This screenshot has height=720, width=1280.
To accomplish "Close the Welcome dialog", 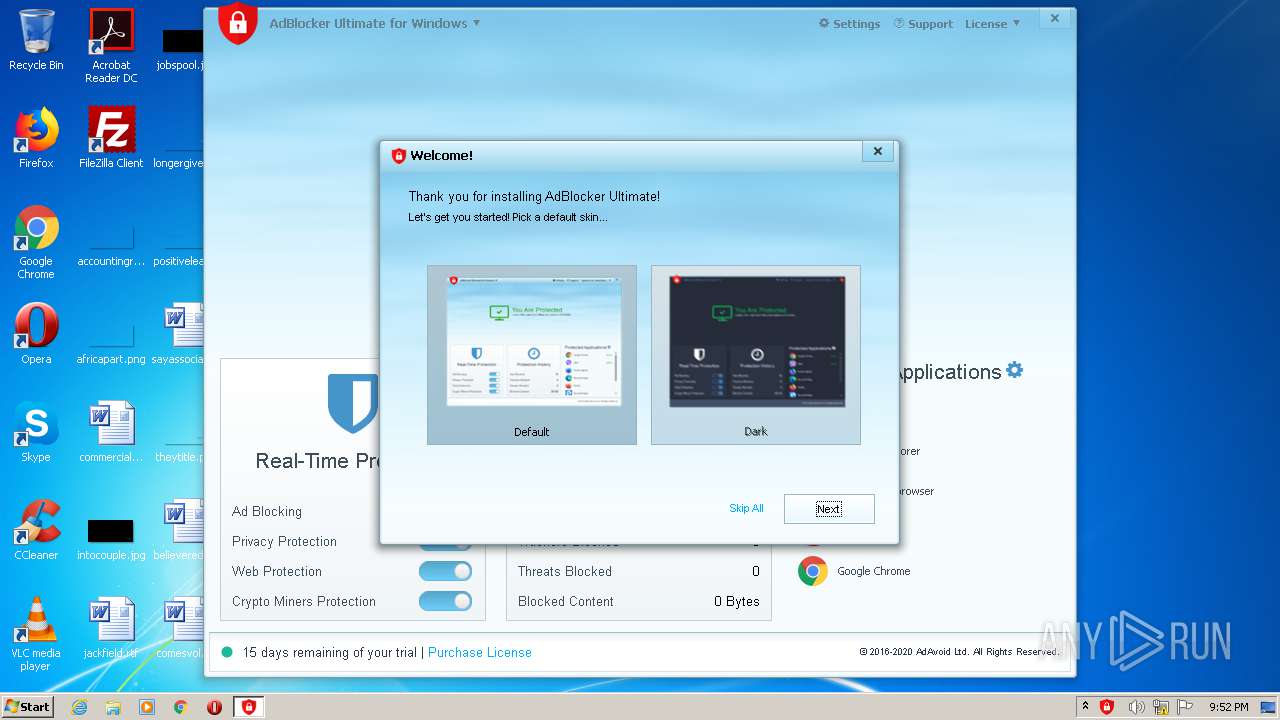I will point(877,152).
